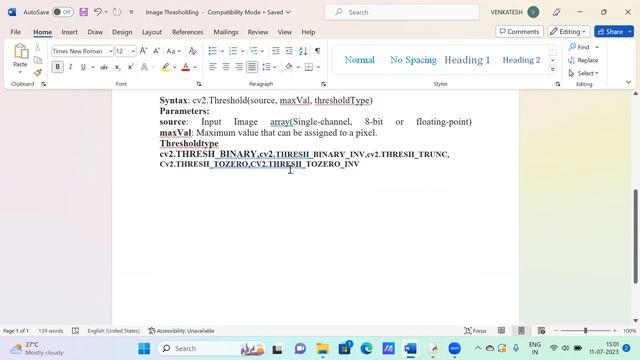The width and height of the screenshot is (640, 360).
Task: Increase paragraph indent
Action: point(289,51)
